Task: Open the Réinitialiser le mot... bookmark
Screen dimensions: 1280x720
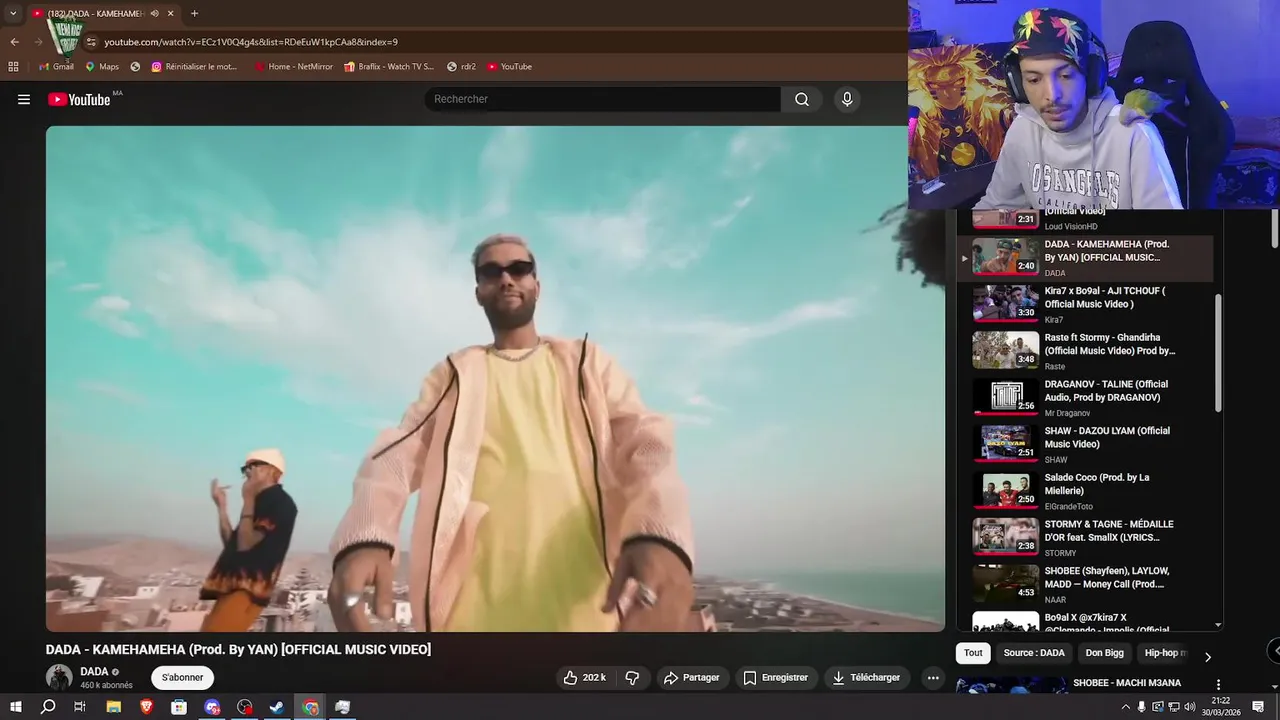Action: (195, 67)
